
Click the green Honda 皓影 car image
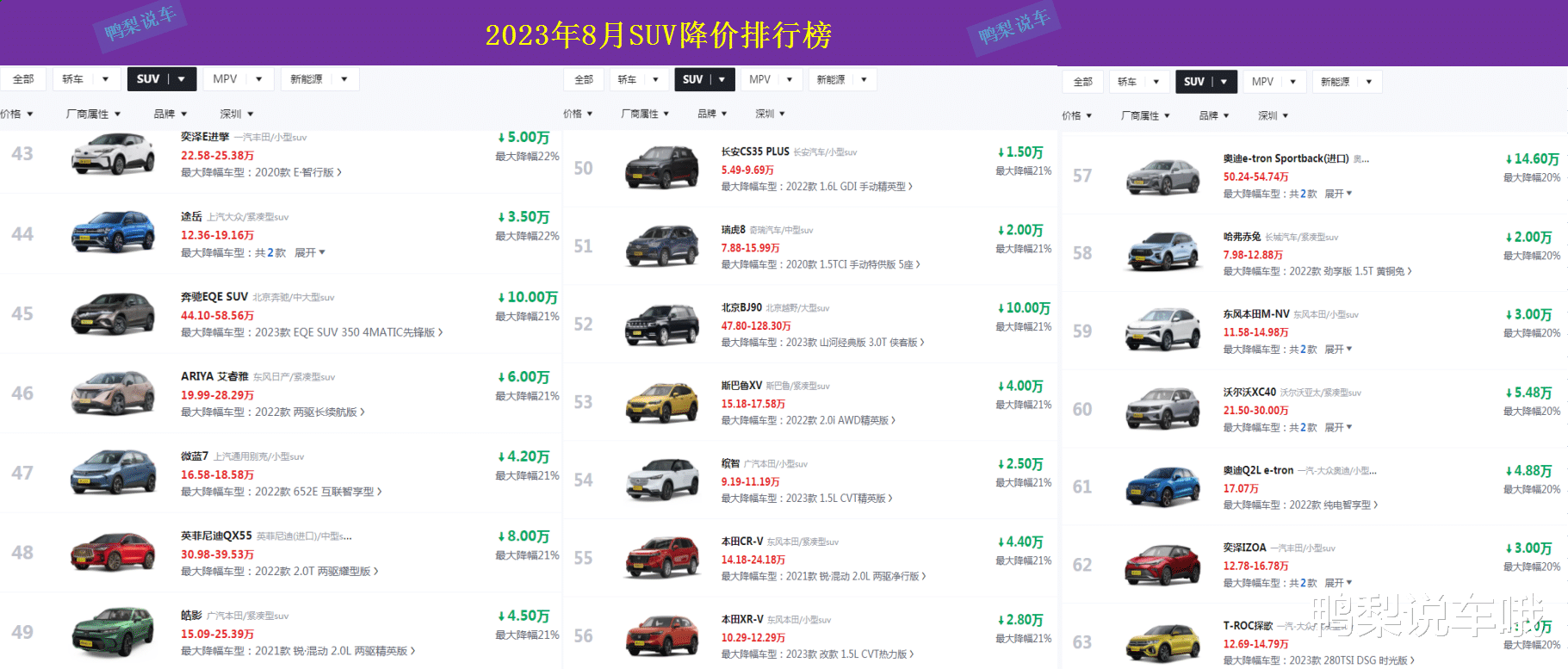pyautogui.click(x=113, y=633)
